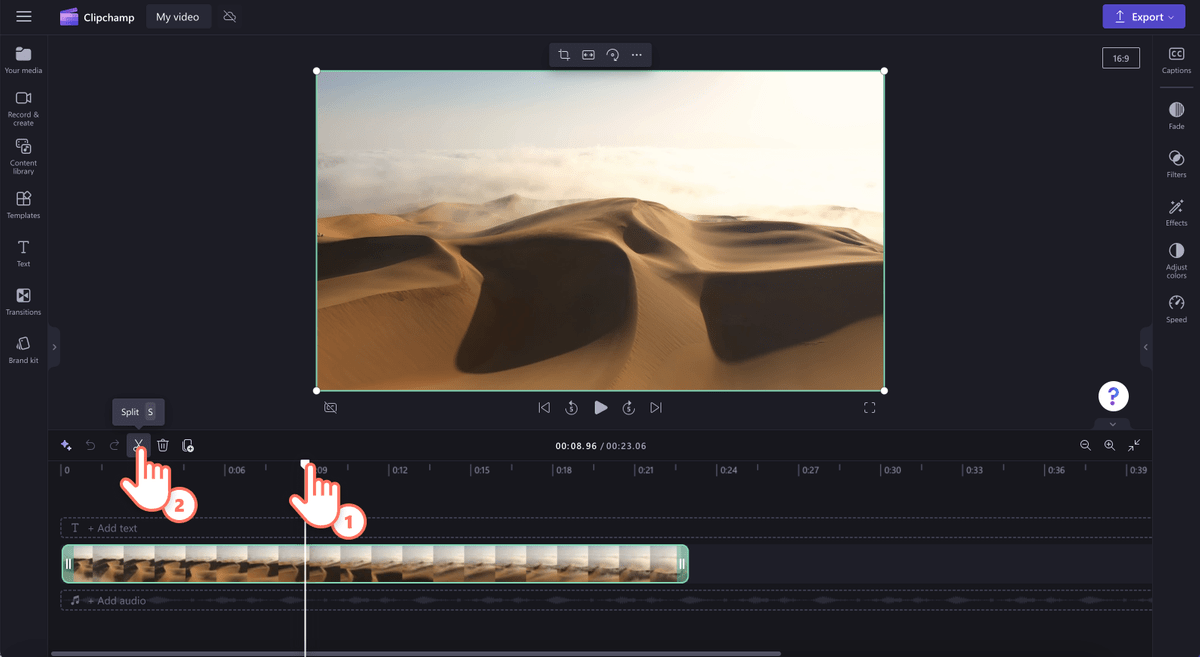Duplicate the selected clip

[x=188, y=445]
